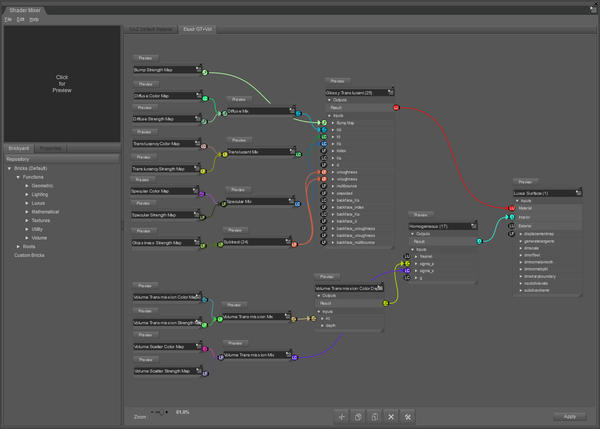Image resolution: width=600 pixels, height=429 pixels.
Task: Expand the Volume category
Action: [27, 238]
